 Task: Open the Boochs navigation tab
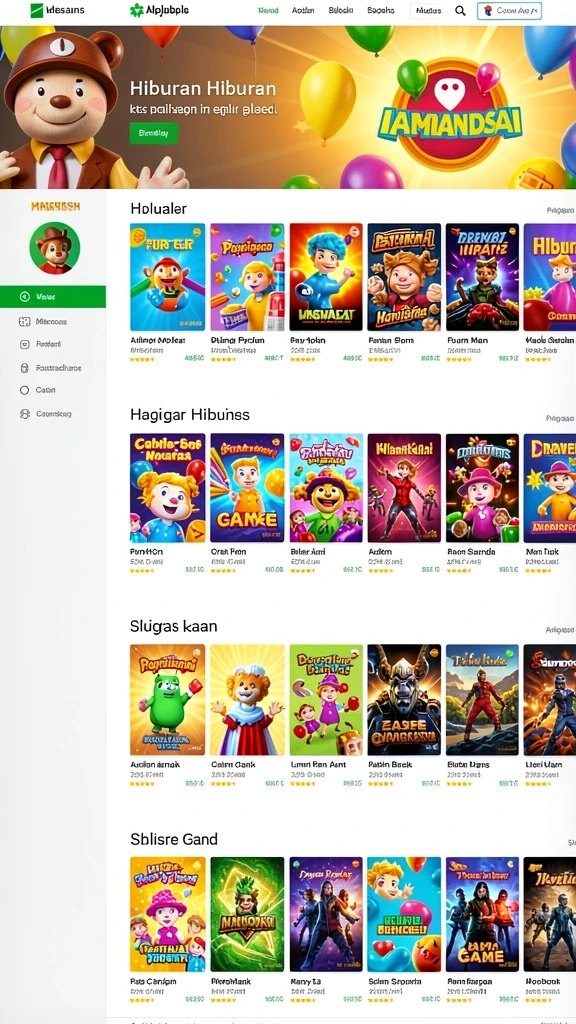click(381, 10)
